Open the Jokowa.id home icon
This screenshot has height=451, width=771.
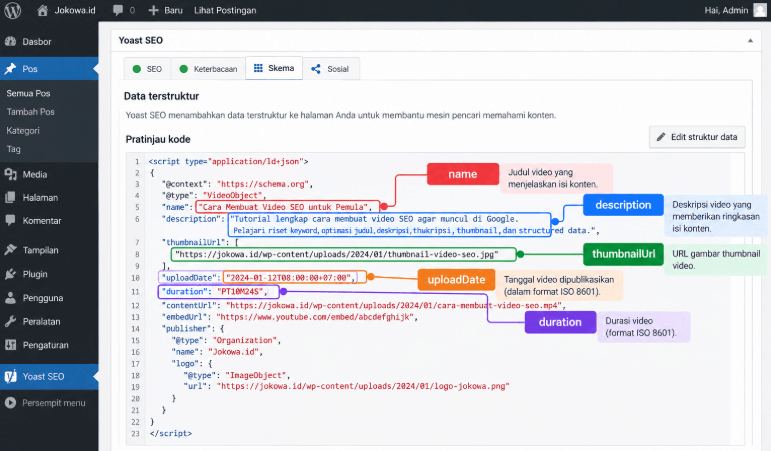coord(43,10)
